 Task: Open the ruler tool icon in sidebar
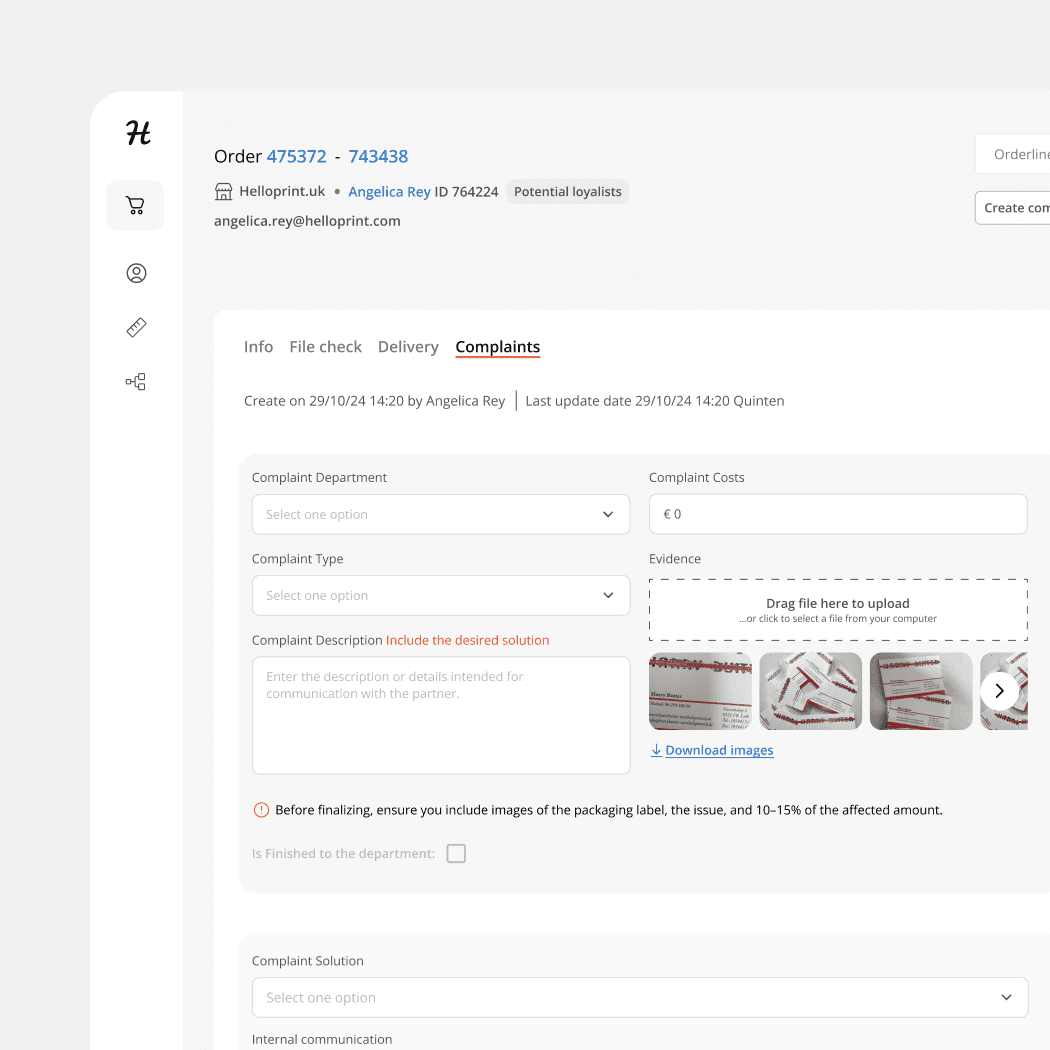[x=136, y=327]
